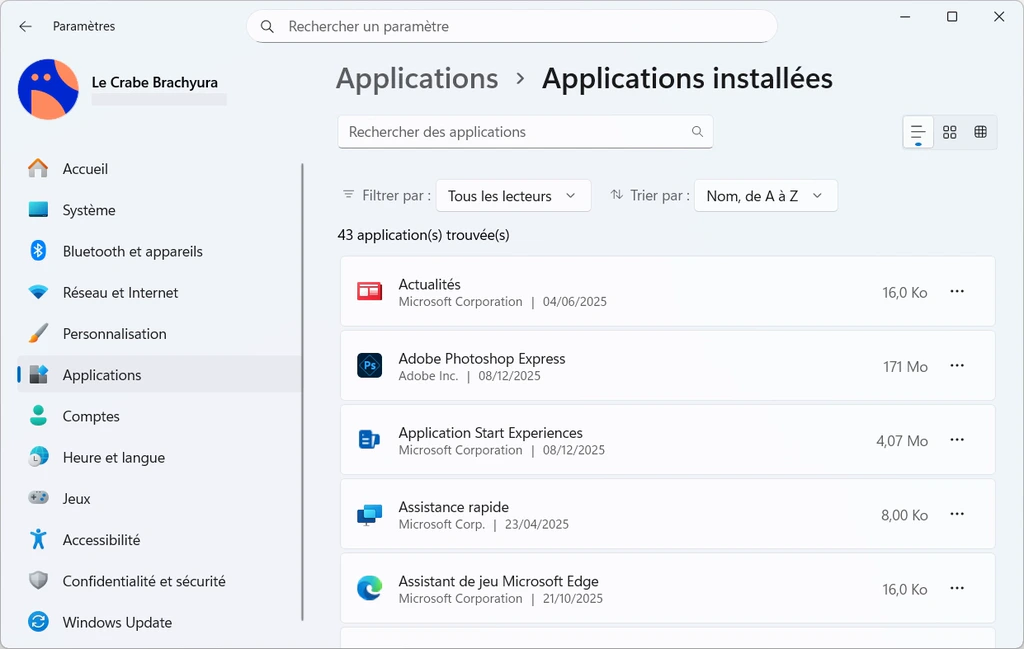Click the Microsoft Edge game assistant icon
1024x649 pixels.
pyautogui.click(x=369, y=589)
